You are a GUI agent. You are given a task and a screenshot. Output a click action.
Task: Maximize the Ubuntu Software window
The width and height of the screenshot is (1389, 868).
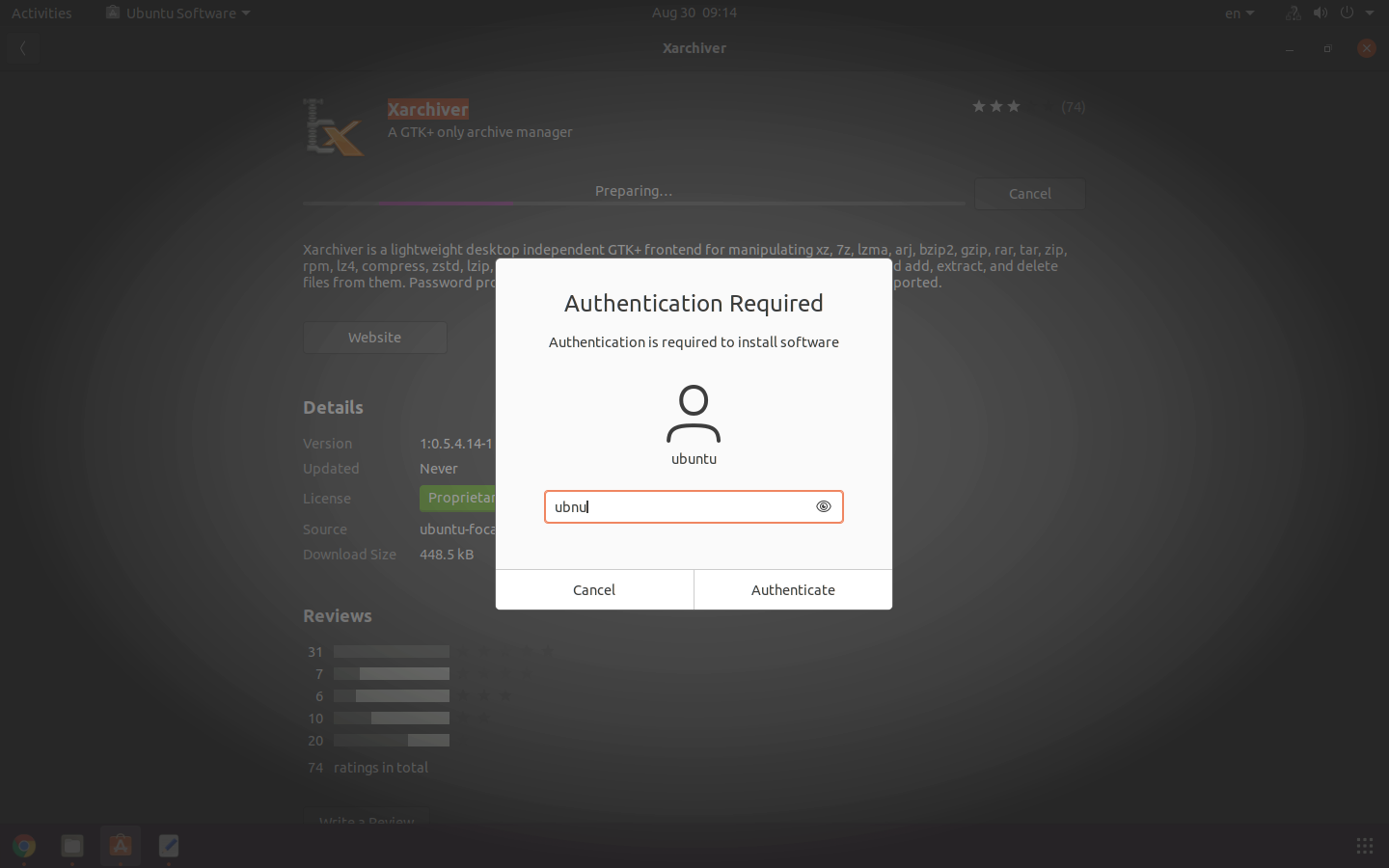[x=1328, y=48]
